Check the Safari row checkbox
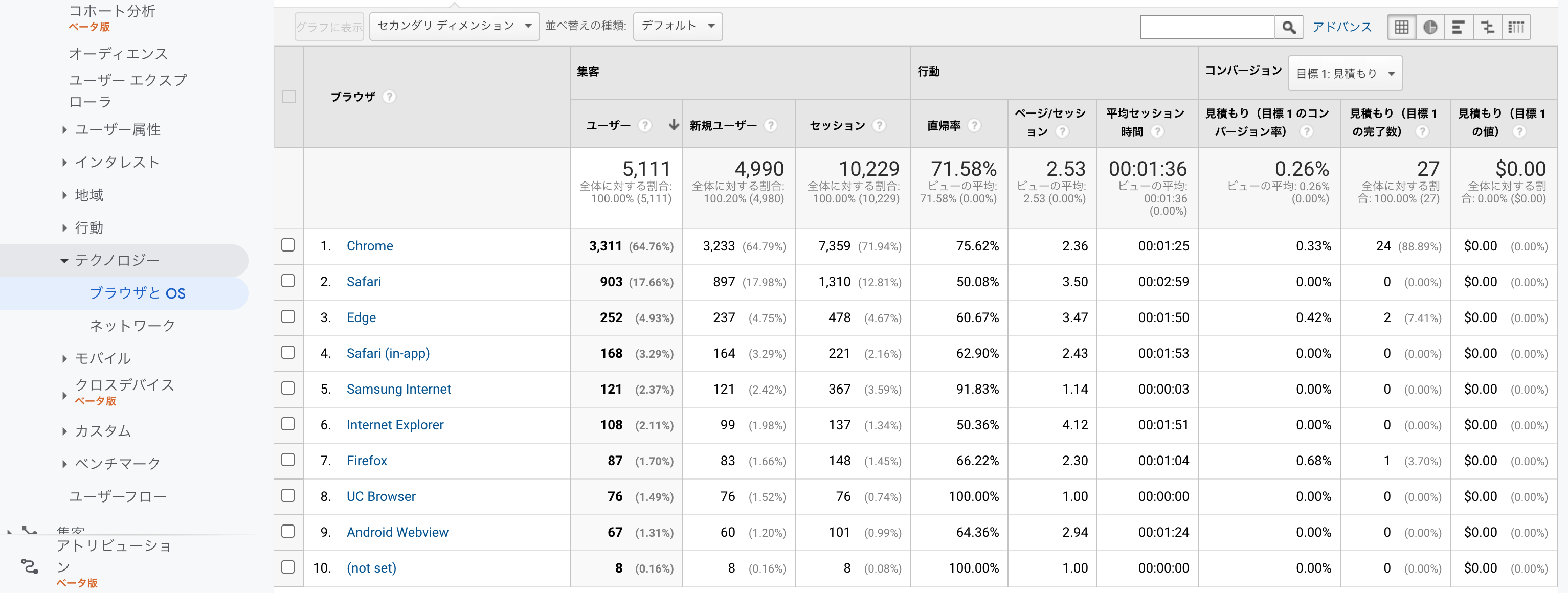Image resolution: width=1568 pixels, height=593 pixels. (x=288, y=281)
